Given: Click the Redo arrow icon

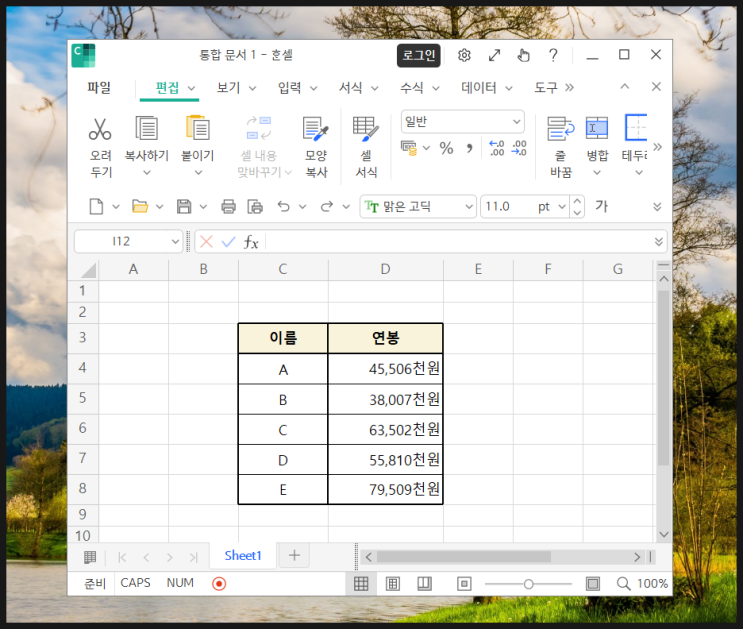Looking at the screenshot, I should tap(326, 207).
